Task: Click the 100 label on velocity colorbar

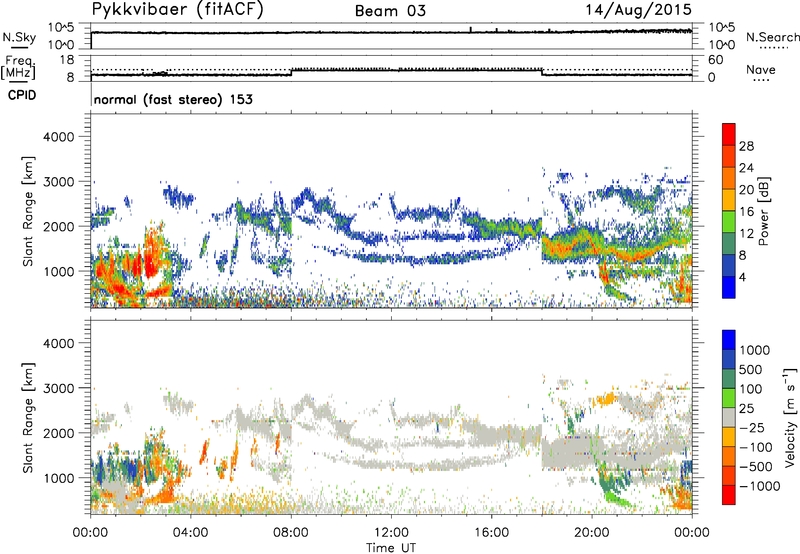Action: (x=750, y=389)
